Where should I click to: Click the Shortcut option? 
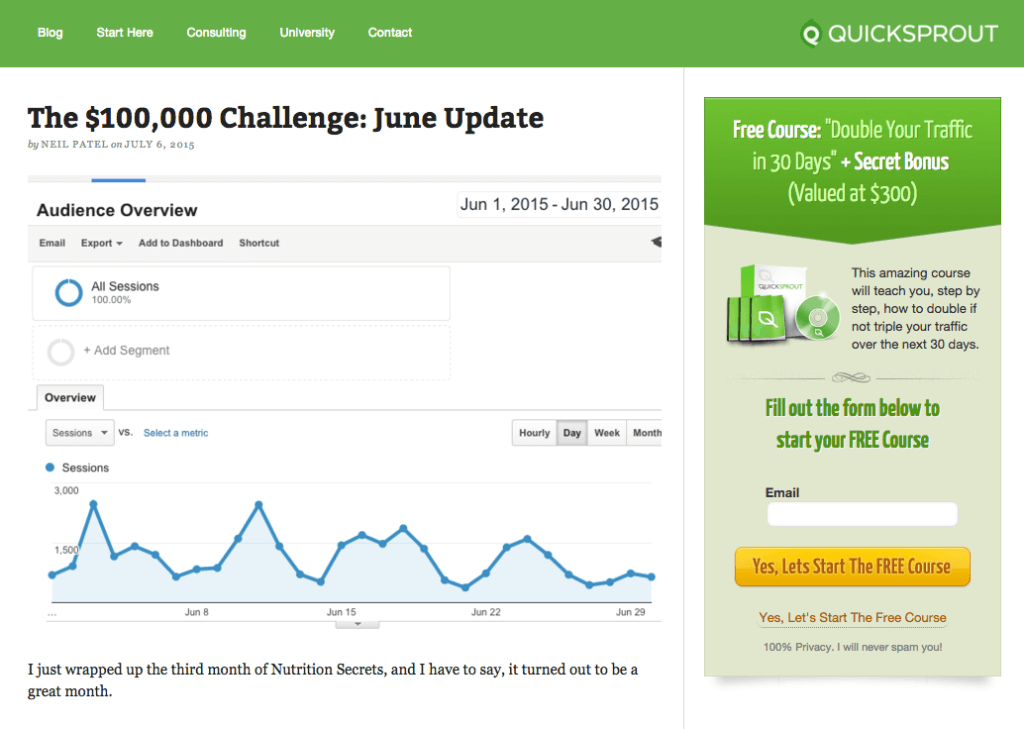(x=259, y=243)
